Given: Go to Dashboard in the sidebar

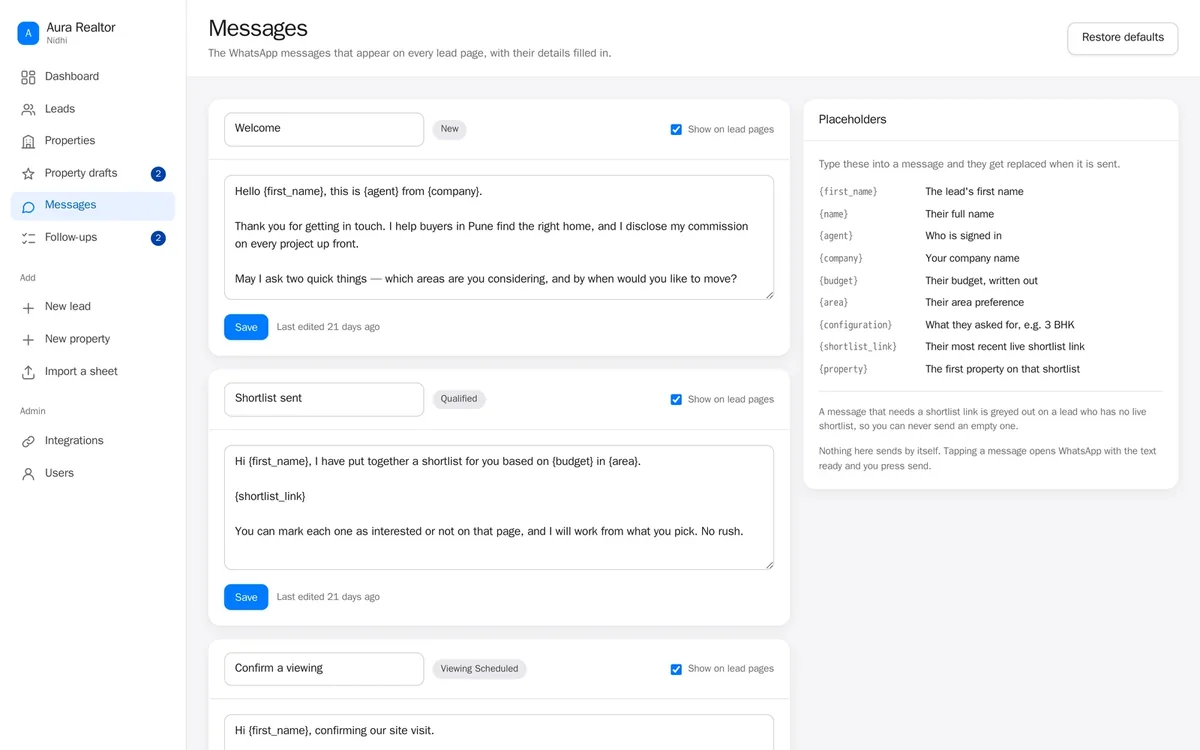Looking at the screenshot, I should coord(93,77).
